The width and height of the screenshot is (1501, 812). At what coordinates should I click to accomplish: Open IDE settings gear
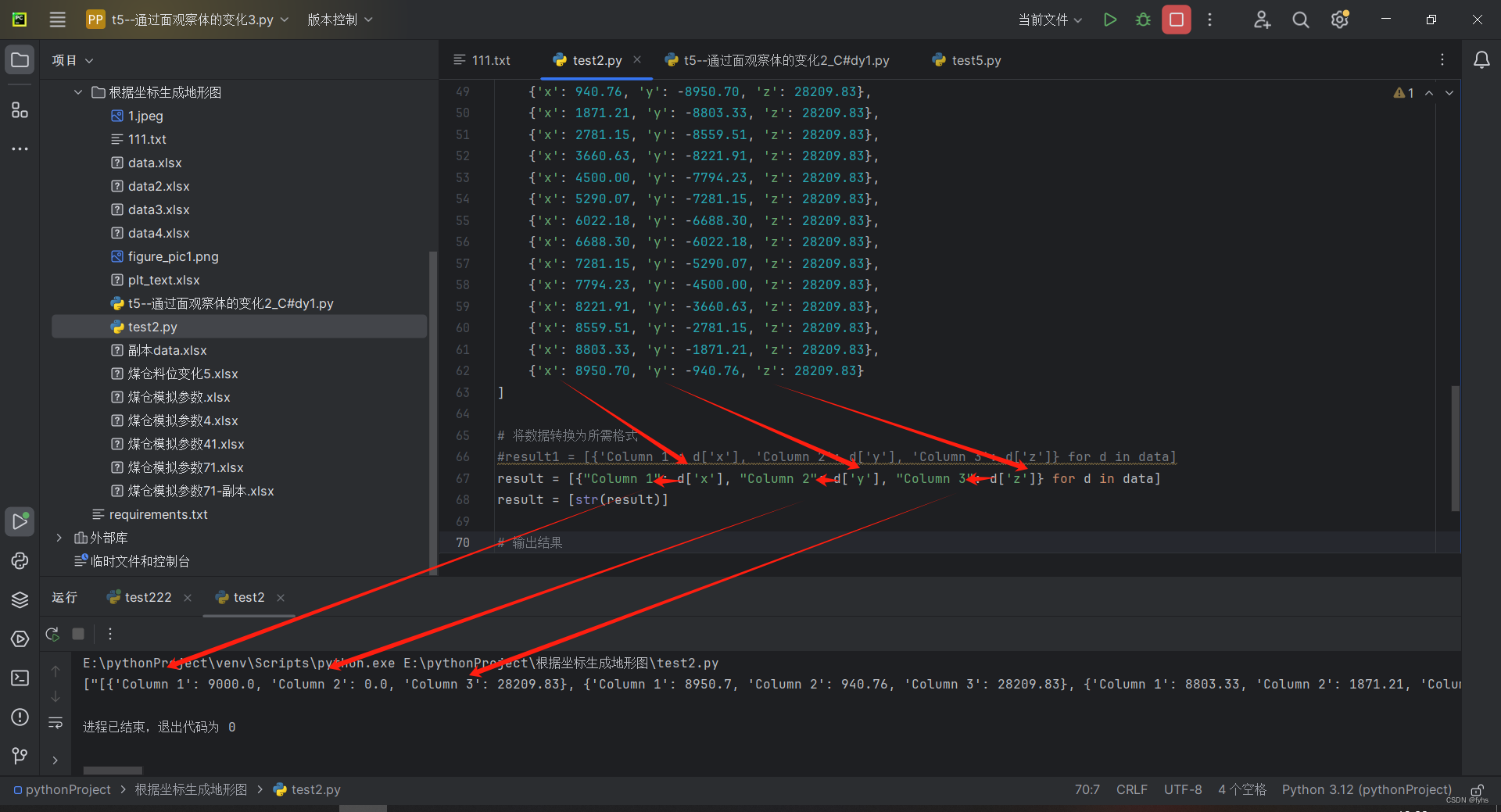1340,20
